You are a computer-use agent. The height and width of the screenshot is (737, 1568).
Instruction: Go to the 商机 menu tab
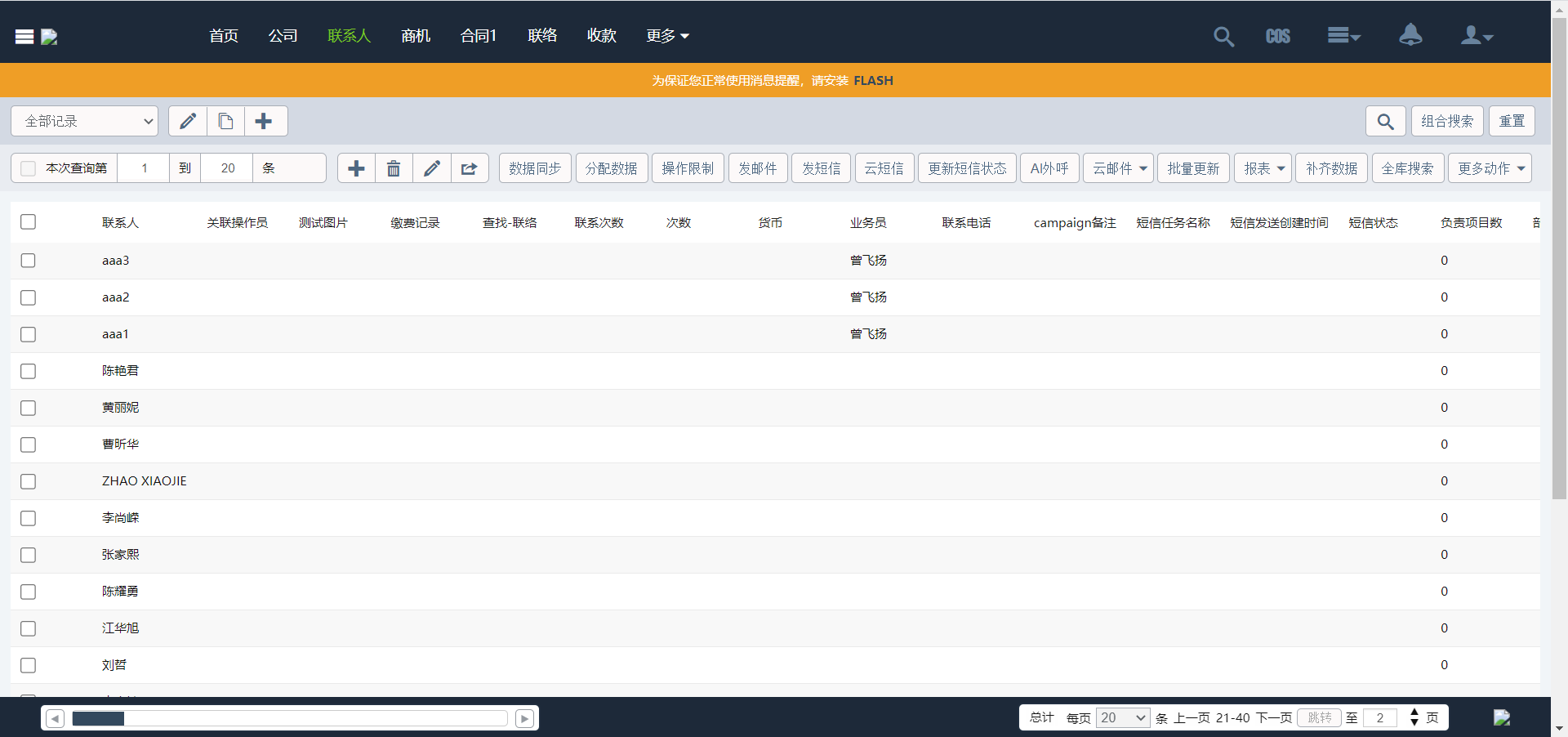416,36
